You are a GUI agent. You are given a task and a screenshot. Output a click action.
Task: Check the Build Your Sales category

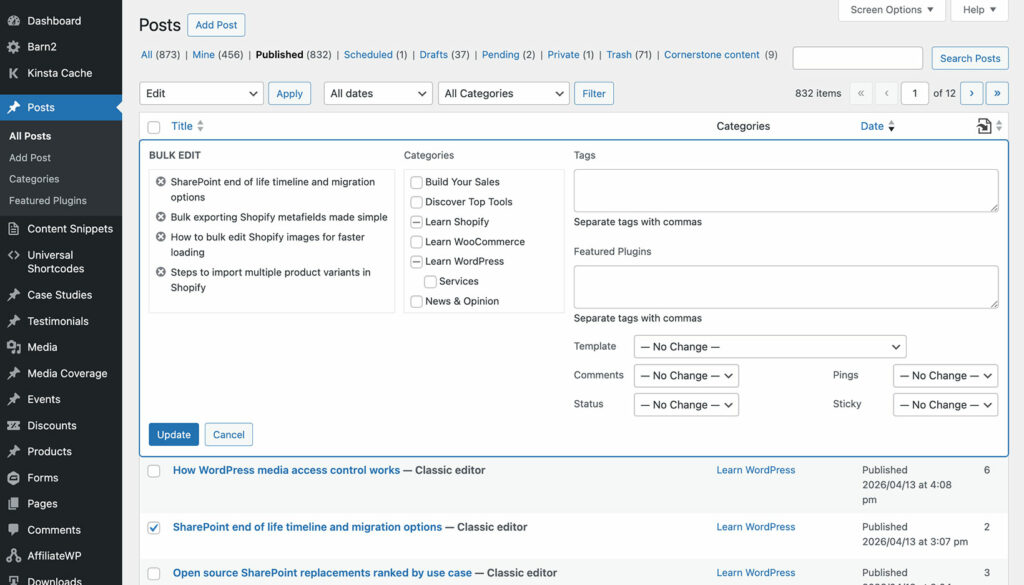coord(416,182)
